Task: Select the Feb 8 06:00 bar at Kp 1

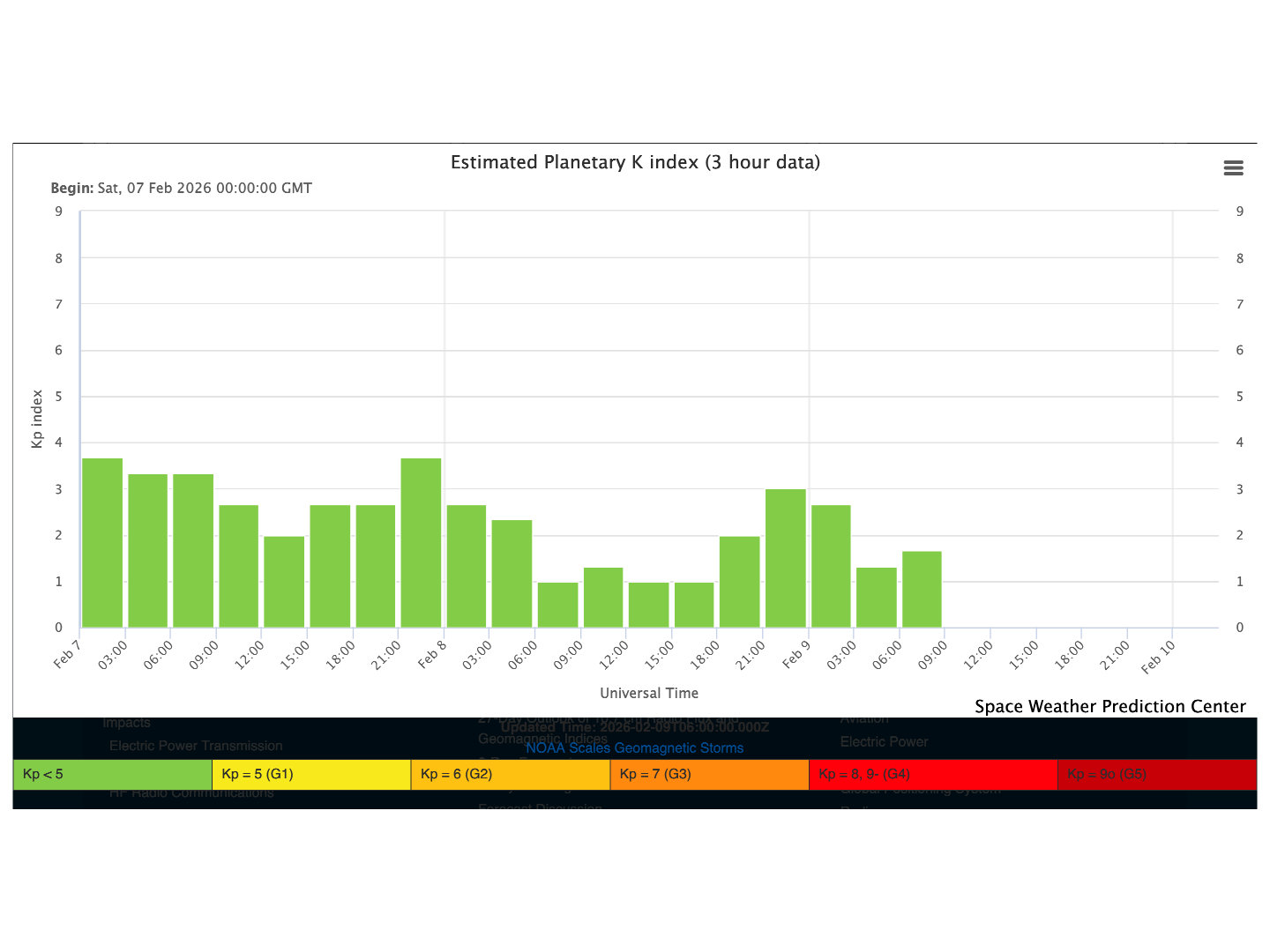Action: coord(557,606)
